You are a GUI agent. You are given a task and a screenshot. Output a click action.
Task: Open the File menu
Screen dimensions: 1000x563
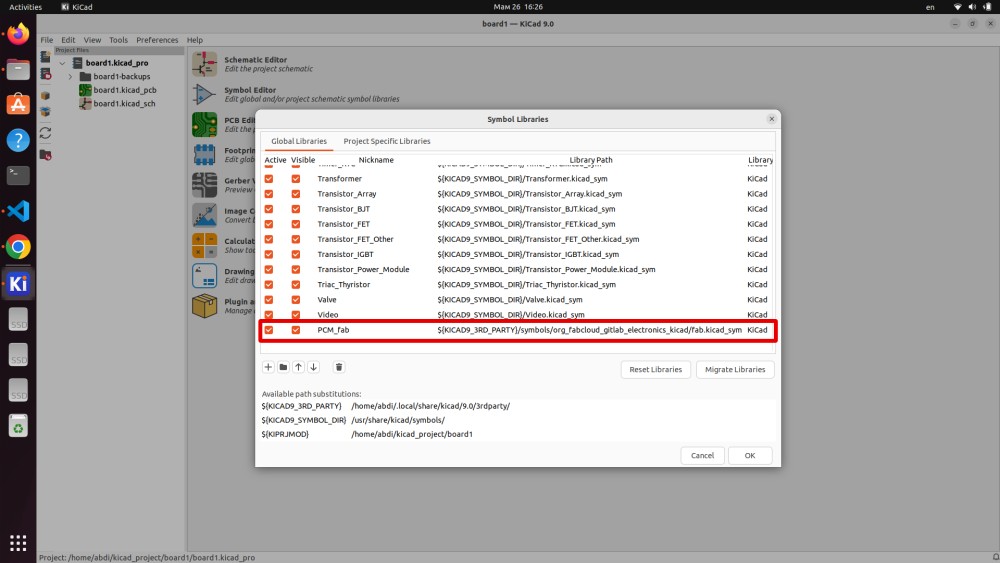(x=47, y=40)
